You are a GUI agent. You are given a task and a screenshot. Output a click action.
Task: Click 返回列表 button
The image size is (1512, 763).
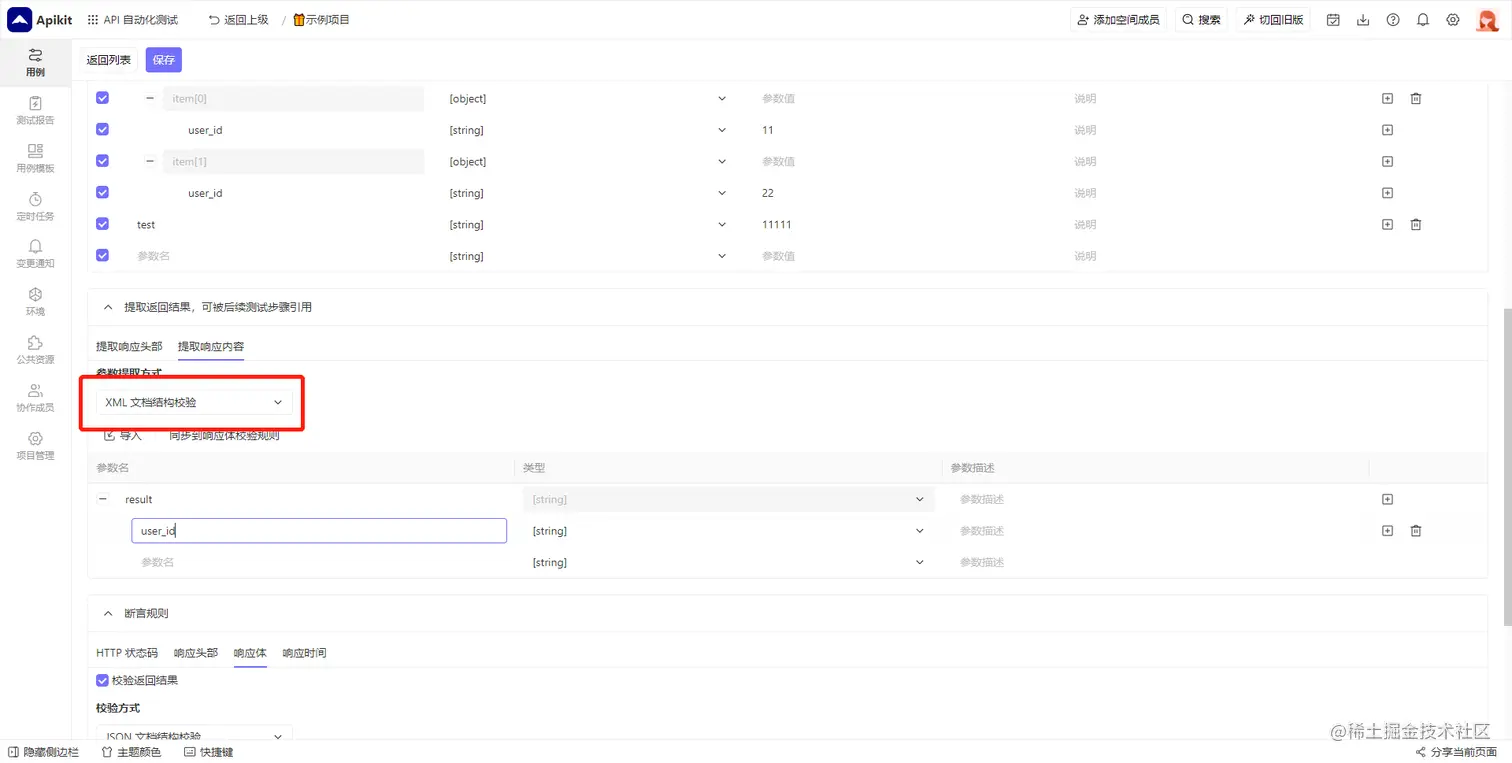(x=108, y=60)
